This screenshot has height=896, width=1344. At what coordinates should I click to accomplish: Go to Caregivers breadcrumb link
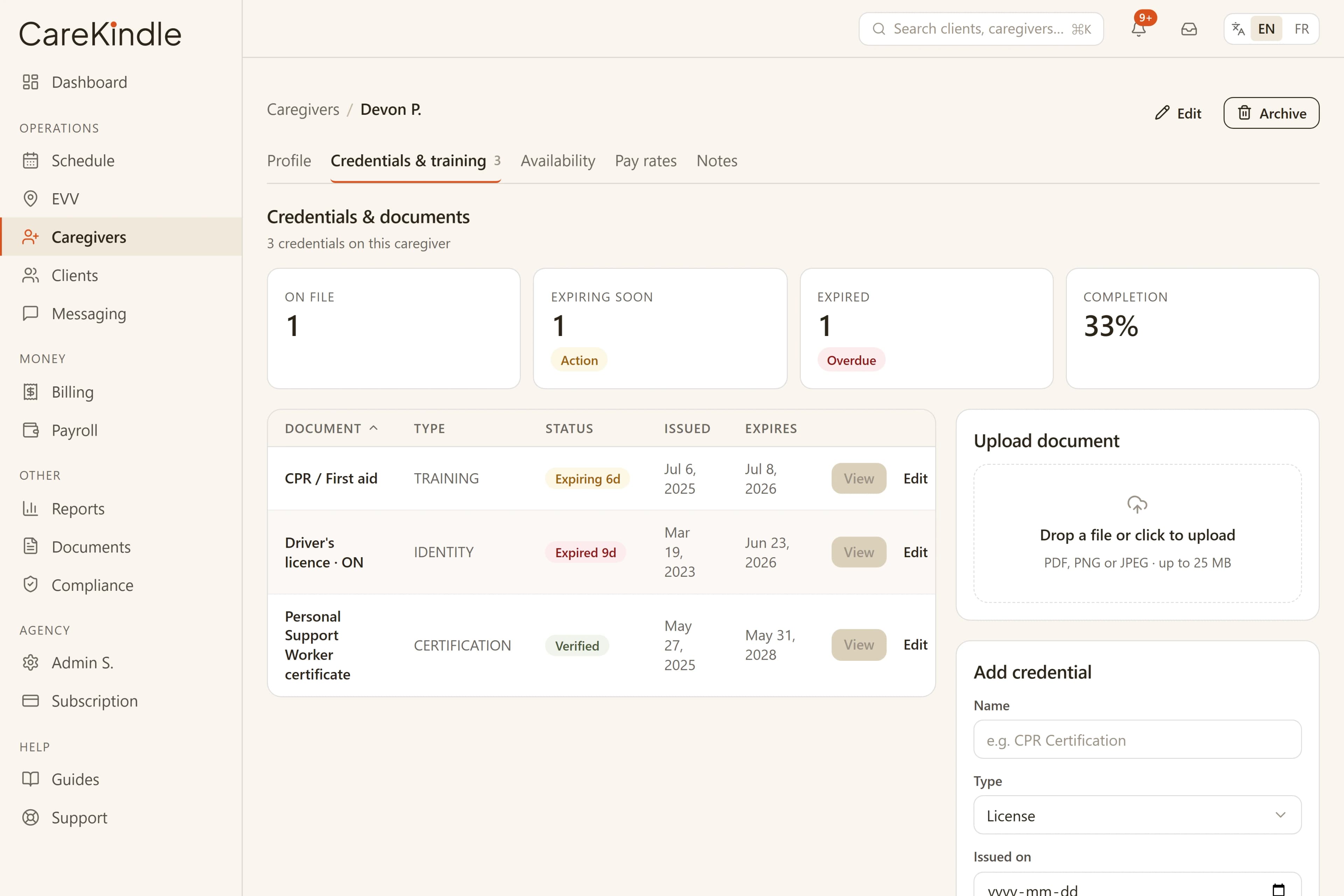pos(303,110)
